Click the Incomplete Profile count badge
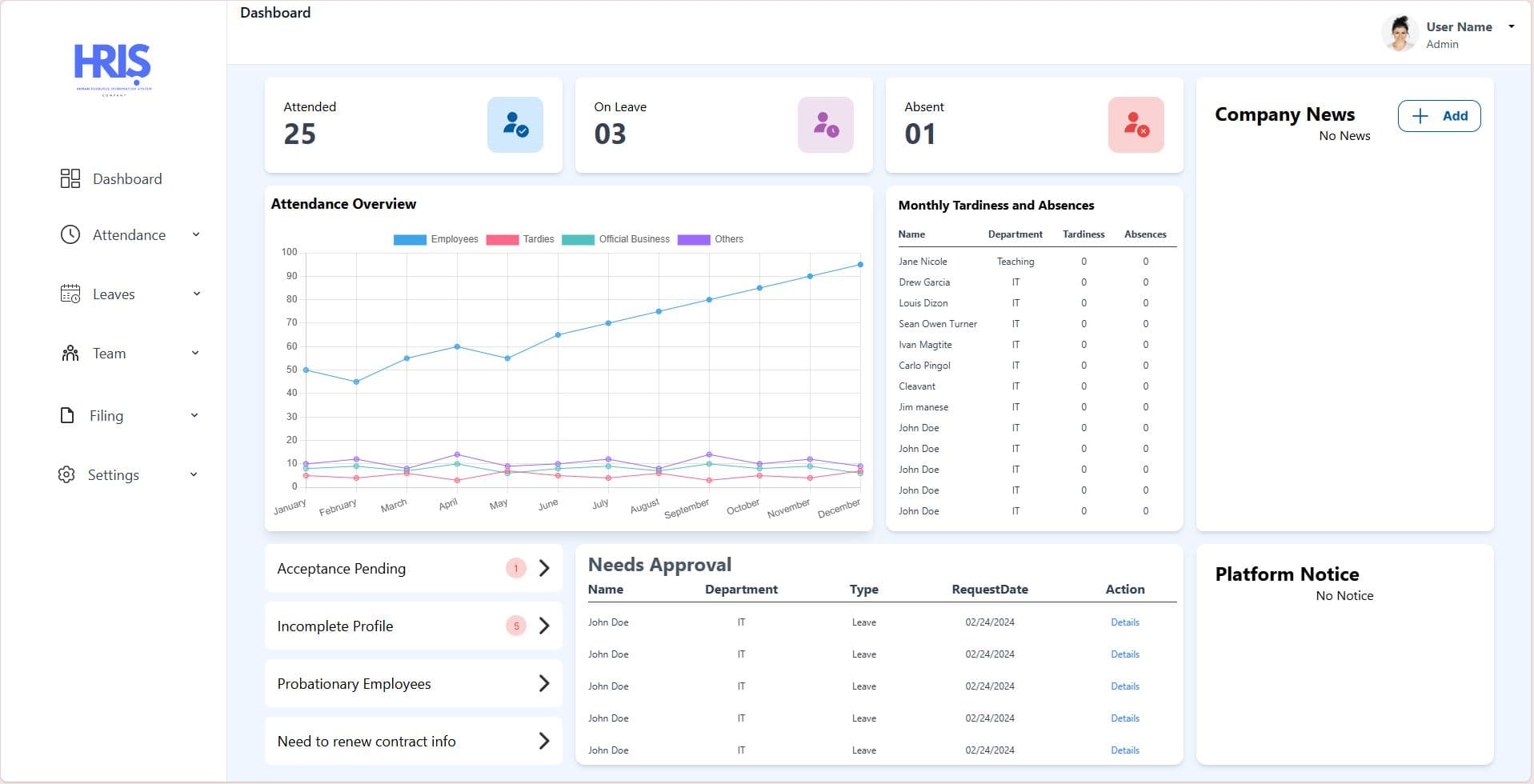The image size is (1534, 784). tap(516, 626)
